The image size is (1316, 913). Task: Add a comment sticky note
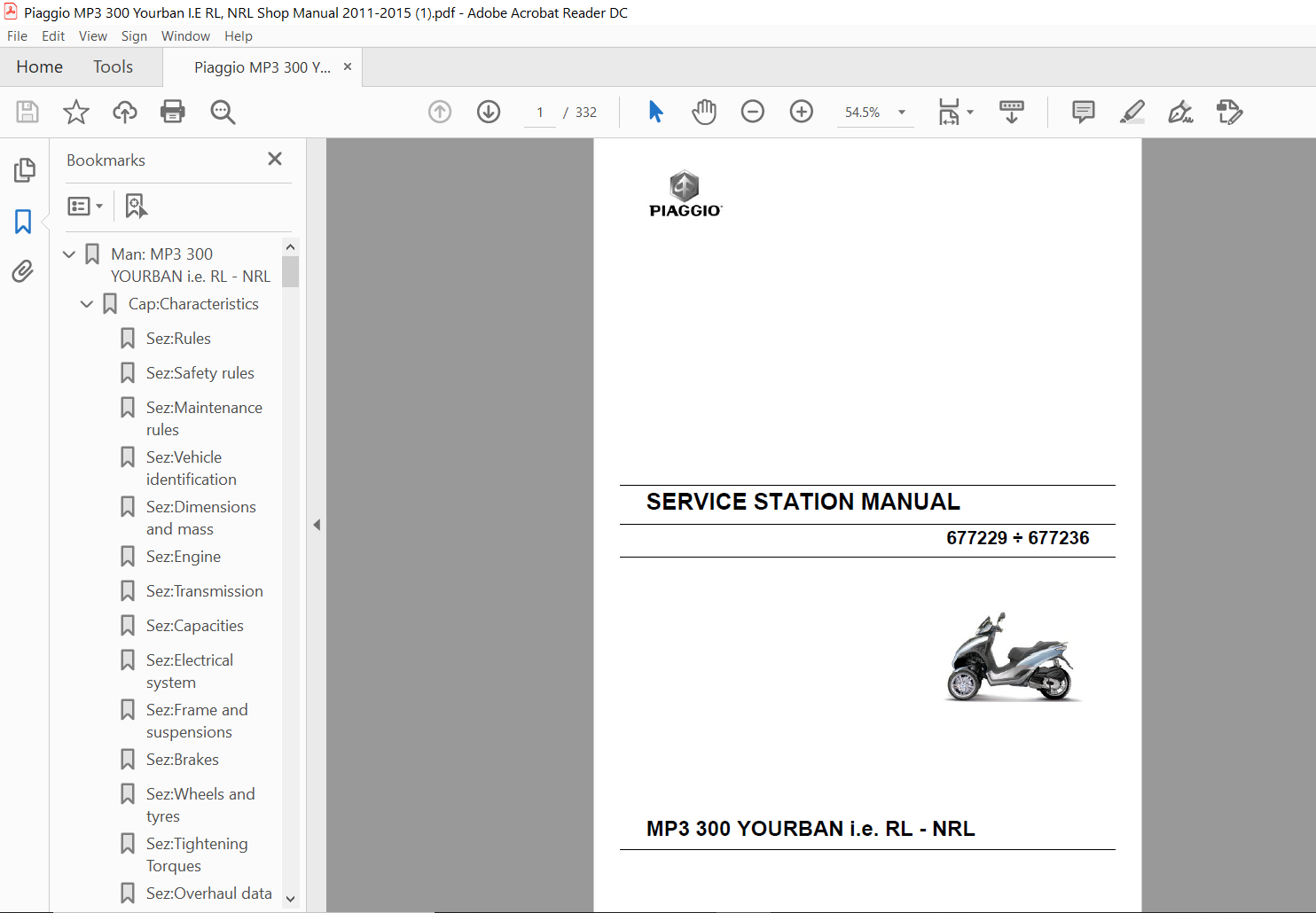(x=1083, y=112)
